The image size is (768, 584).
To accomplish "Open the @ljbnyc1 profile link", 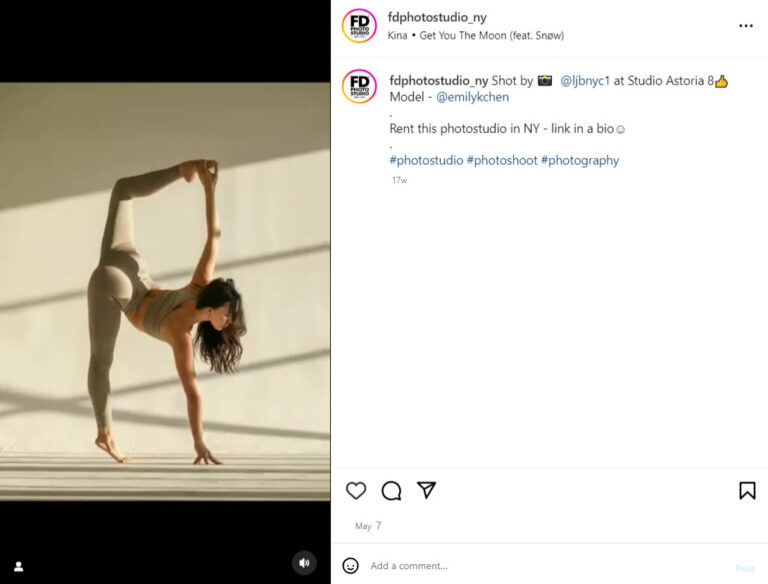I will (x=585, y=81).
